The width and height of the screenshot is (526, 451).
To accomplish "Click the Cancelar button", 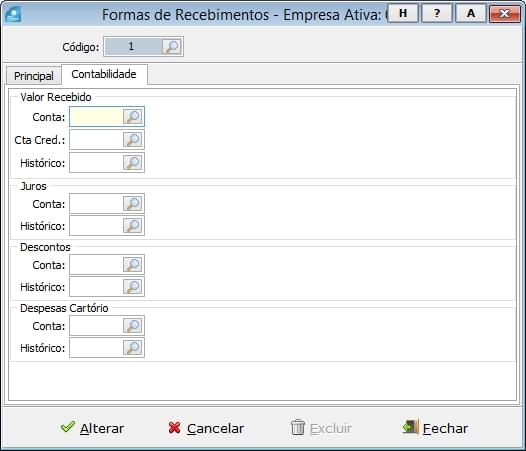I will pos(206,428).
